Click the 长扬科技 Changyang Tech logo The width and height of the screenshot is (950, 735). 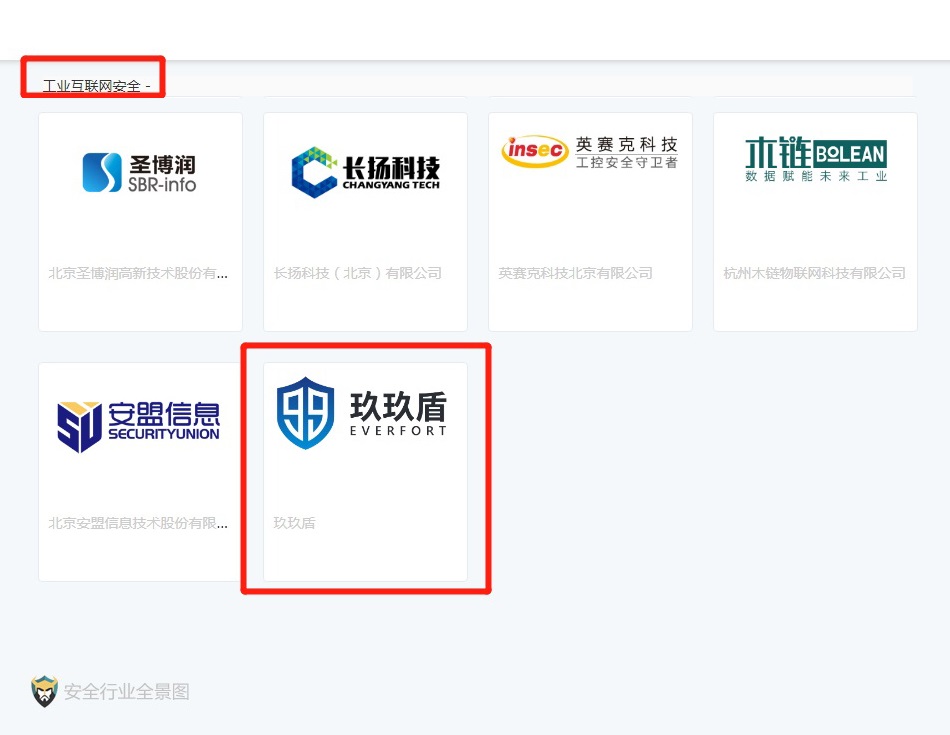pos(365,172)
